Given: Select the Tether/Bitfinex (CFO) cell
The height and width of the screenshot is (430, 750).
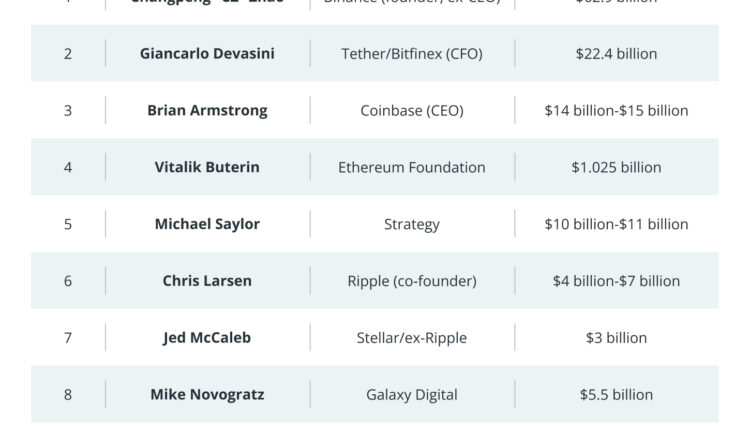Looking at the screenshot, I should pos(412,54).
